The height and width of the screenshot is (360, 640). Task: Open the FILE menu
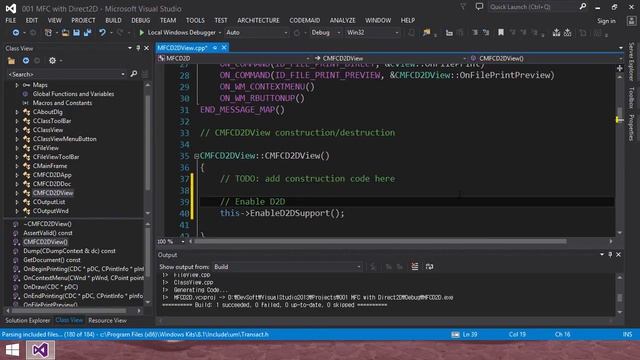click(11, 20)
